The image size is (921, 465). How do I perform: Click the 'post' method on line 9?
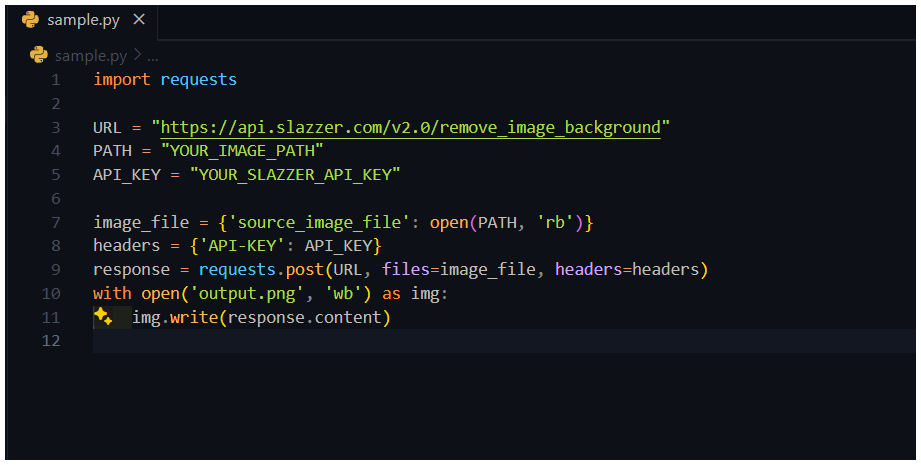[304, 270]
